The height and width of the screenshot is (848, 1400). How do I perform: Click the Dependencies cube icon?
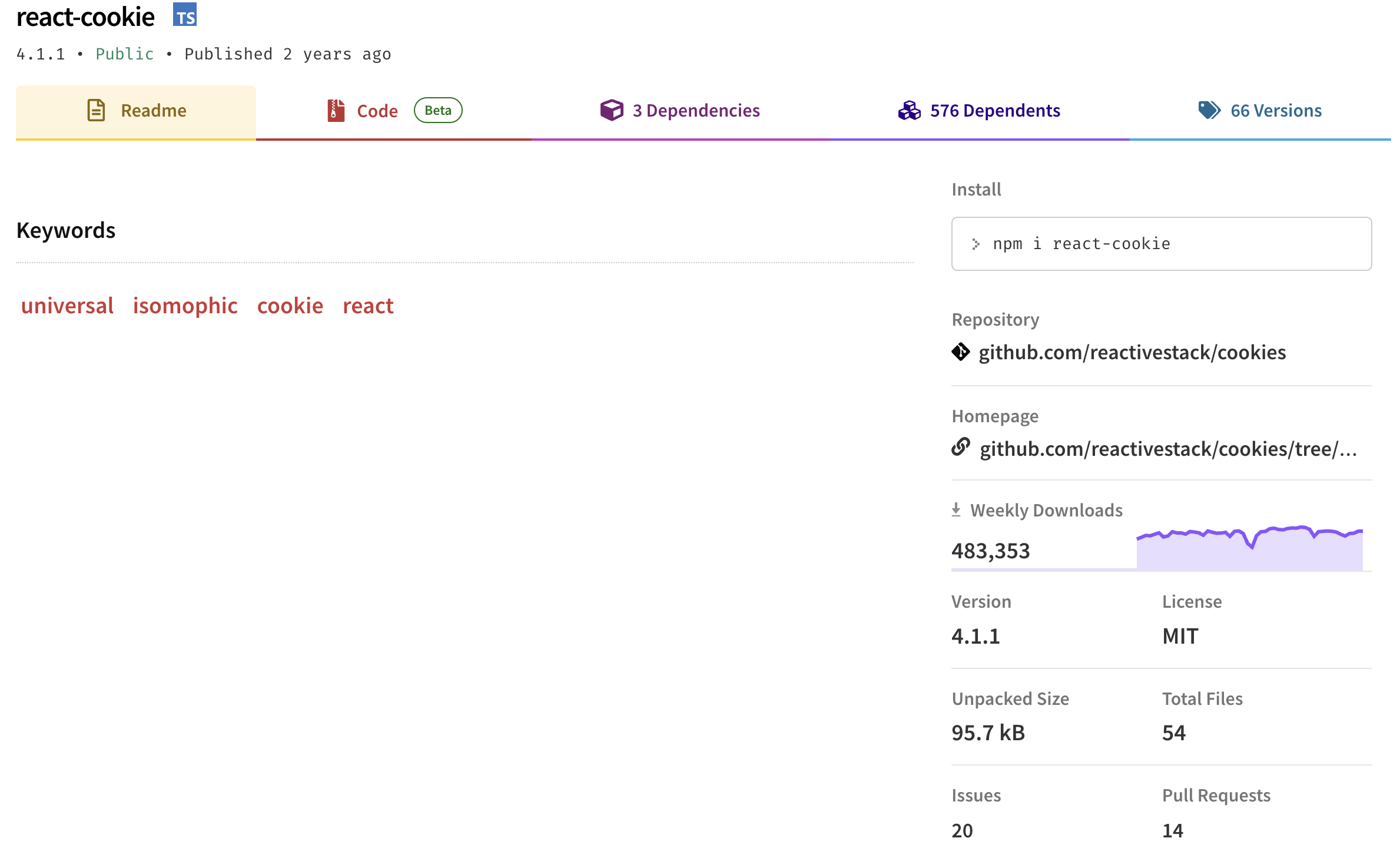pyautogui.click(x=611, y=110)
